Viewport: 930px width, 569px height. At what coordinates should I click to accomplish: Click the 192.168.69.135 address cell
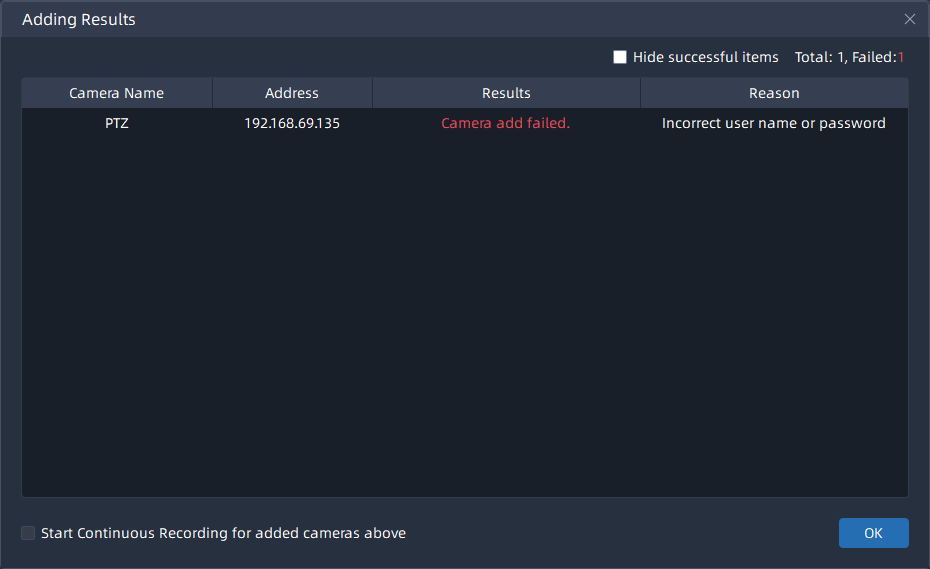coord(292,124)
